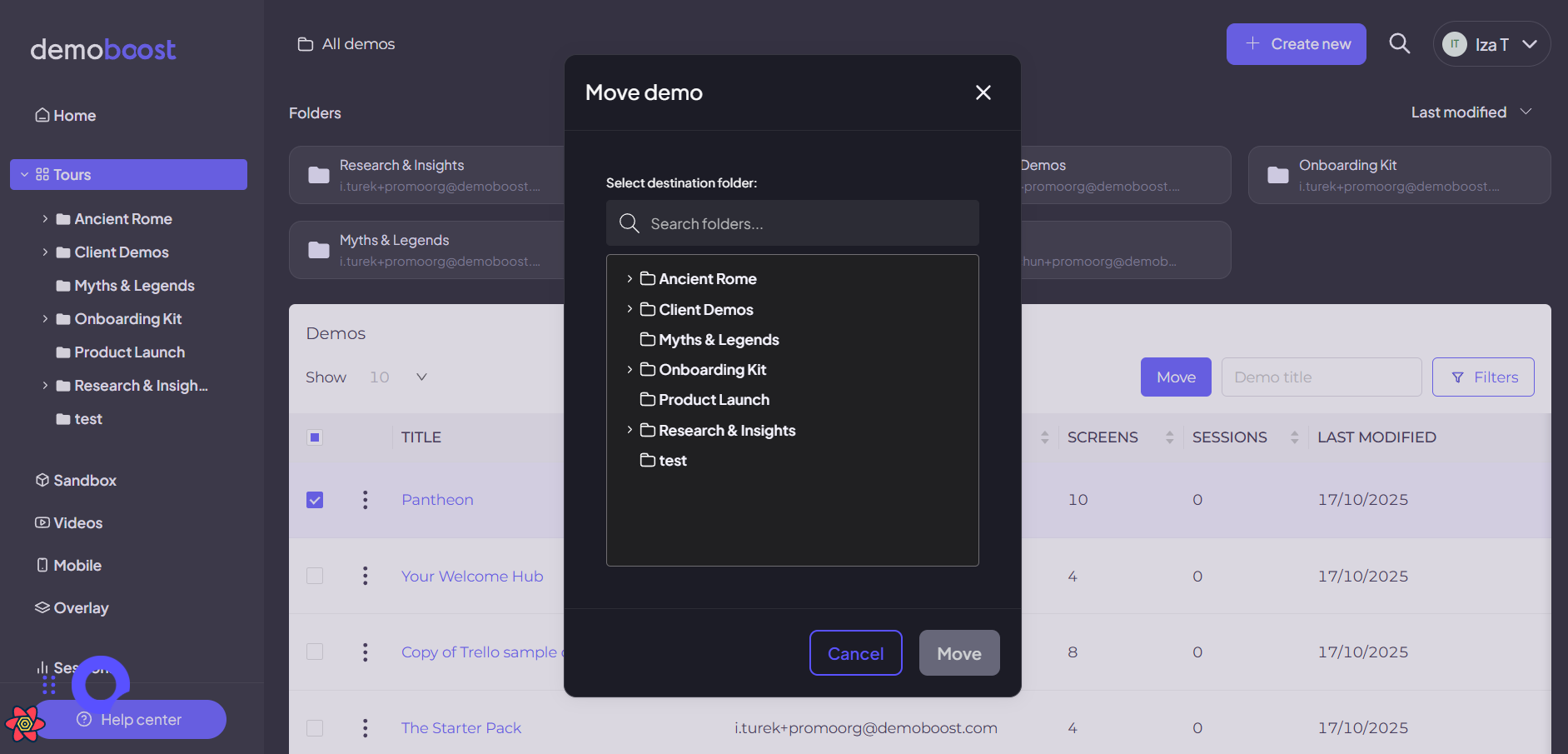Uncheck the Pantheon row checkbox

[315, 500]
